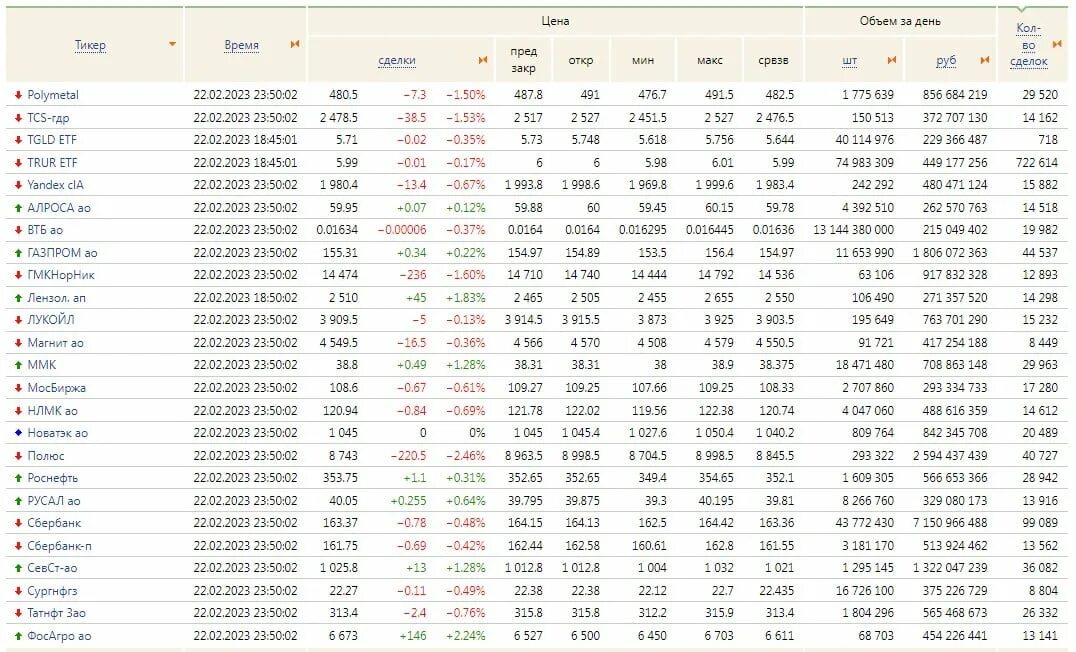Click the orange sort icon next to шт
The width and height of the screenshot is (1076, 652).
tap(891, 60)
